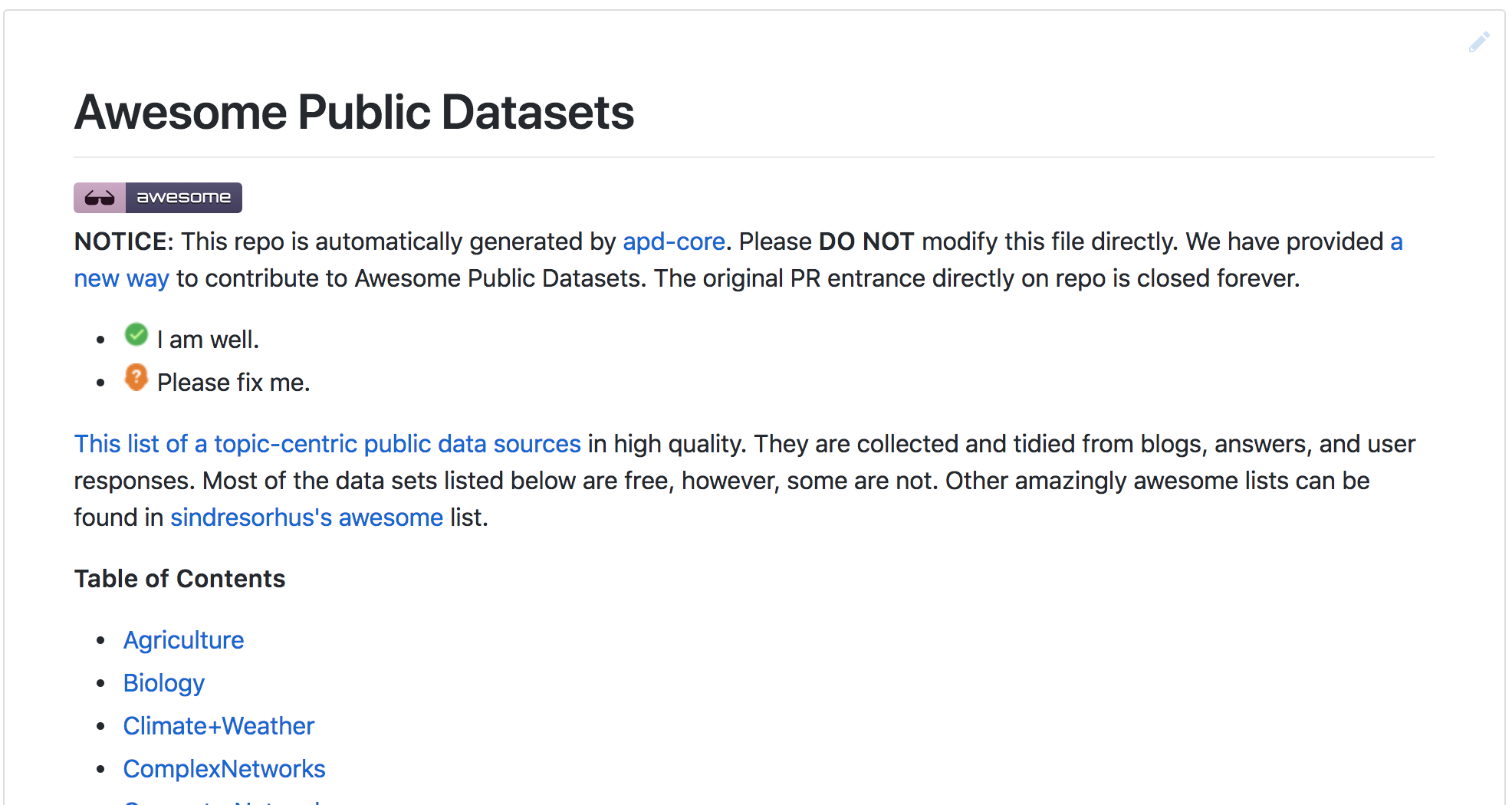The image size is (1512, 805).
Task: Click the "I am well." text
Action: (x=208, y=340)
